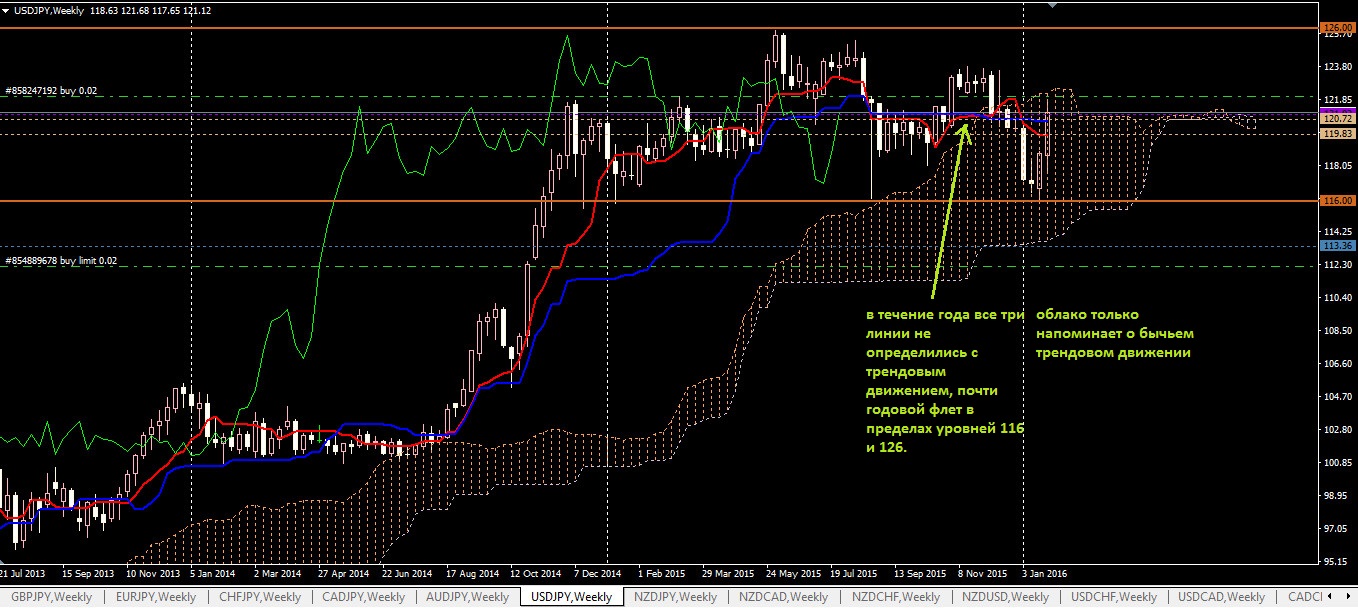
Task: Go to the CADJPY,Weekly chart tab
Action: click(x=362, y=597)
